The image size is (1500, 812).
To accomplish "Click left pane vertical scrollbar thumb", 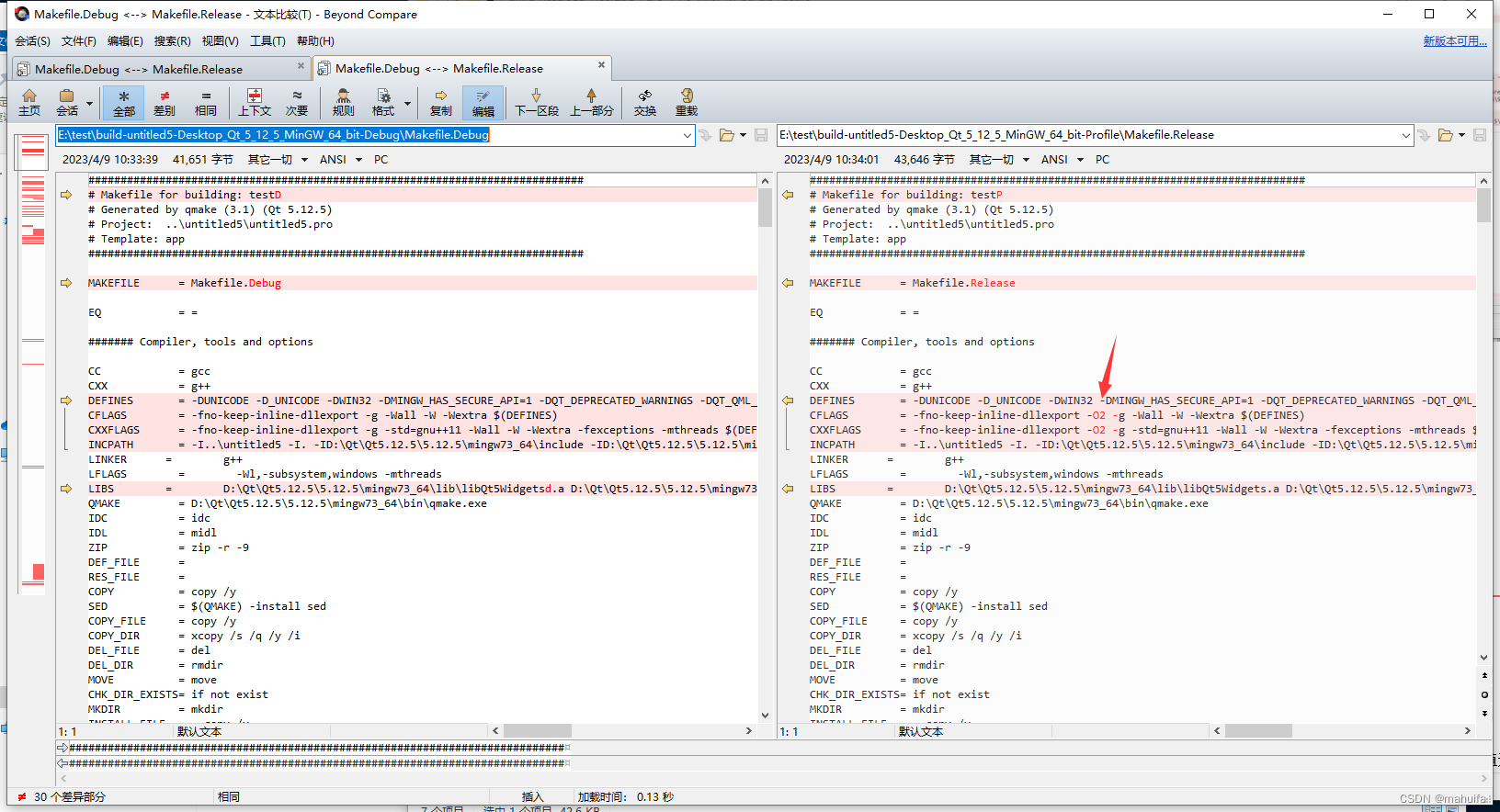I will click(x=765, y=207).
